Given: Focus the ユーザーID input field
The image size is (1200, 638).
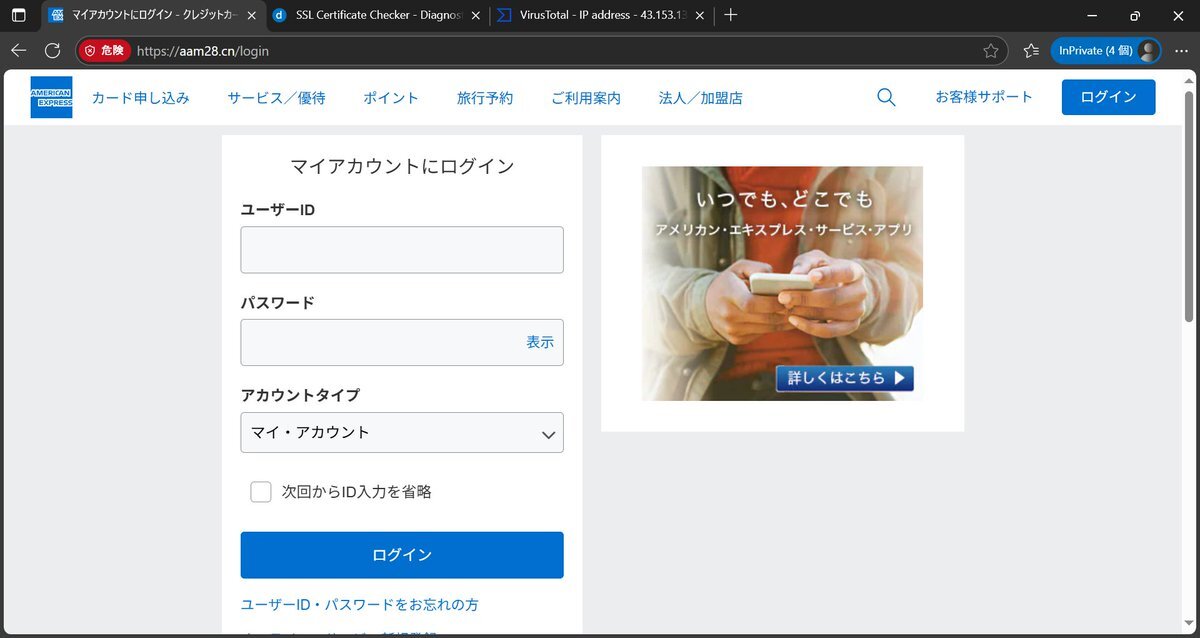Looking at the screenshot, I should pyautogui.click(x=402, y=250).
